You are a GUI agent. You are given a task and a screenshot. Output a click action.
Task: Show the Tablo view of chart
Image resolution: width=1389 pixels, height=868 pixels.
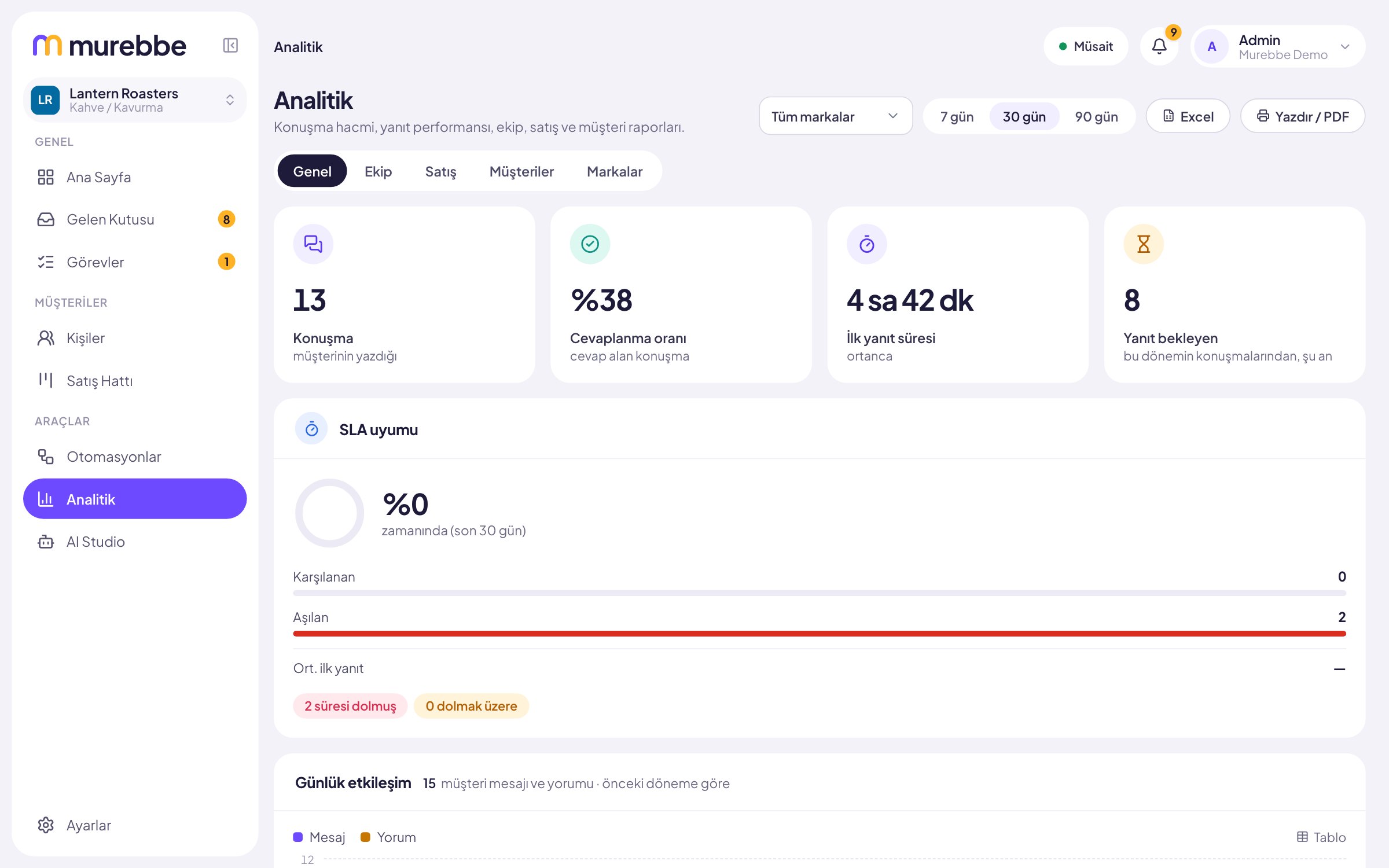1321,837
